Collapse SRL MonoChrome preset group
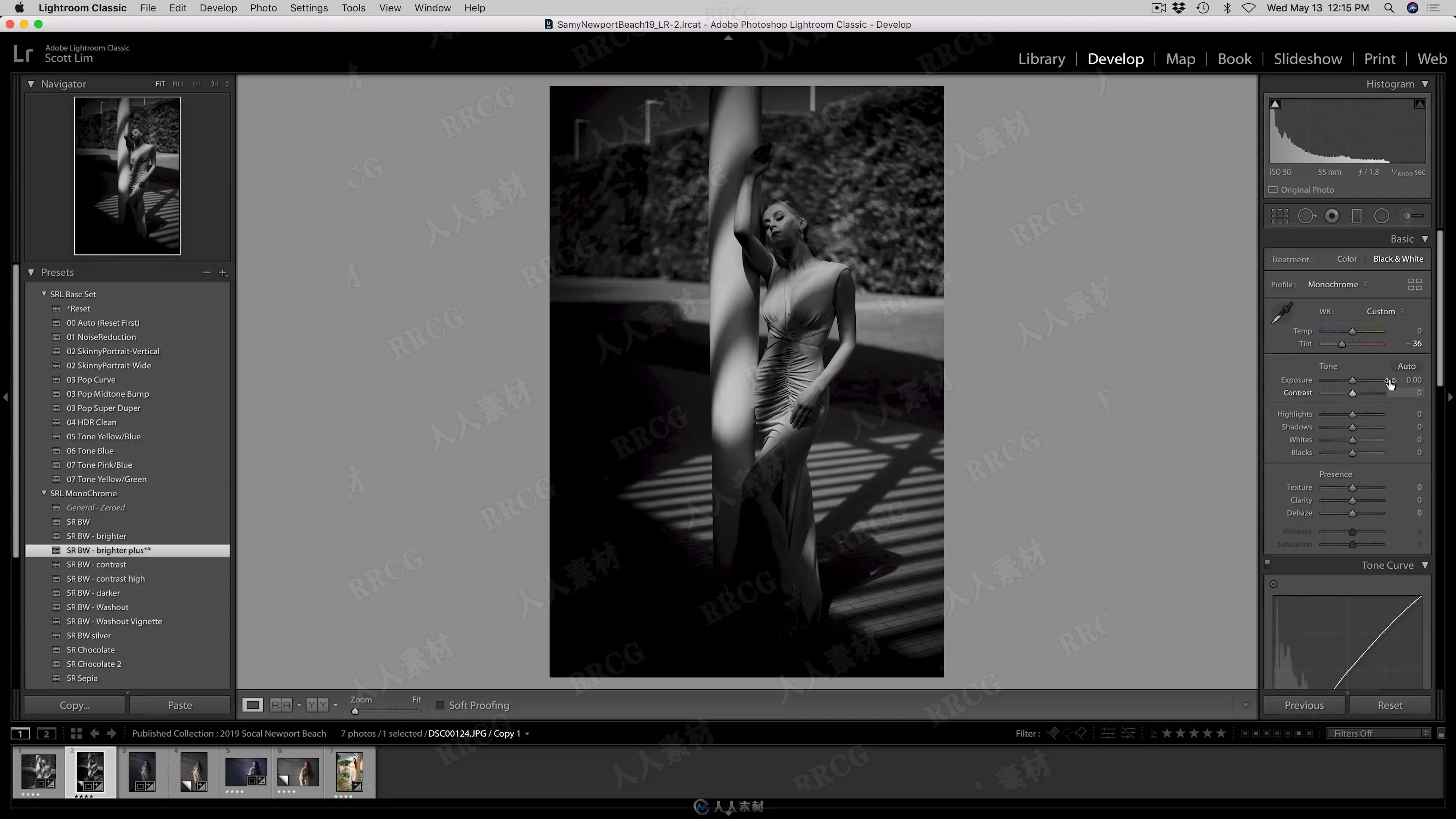 pyautogui.click(x=44, y=493)
